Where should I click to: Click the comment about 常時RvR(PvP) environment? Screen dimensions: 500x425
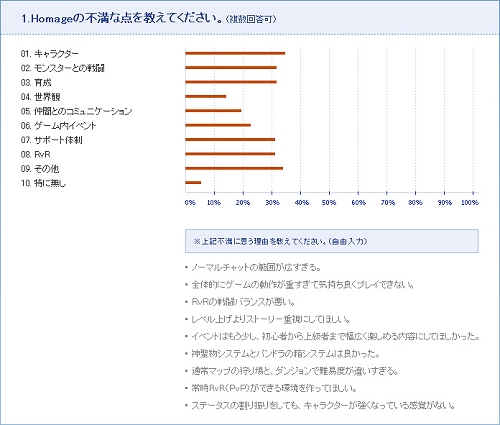[274, 388]
